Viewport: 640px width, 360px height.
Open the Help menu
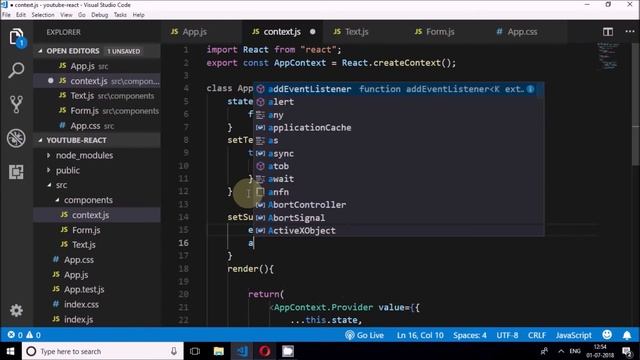click(x=138, y=15)
